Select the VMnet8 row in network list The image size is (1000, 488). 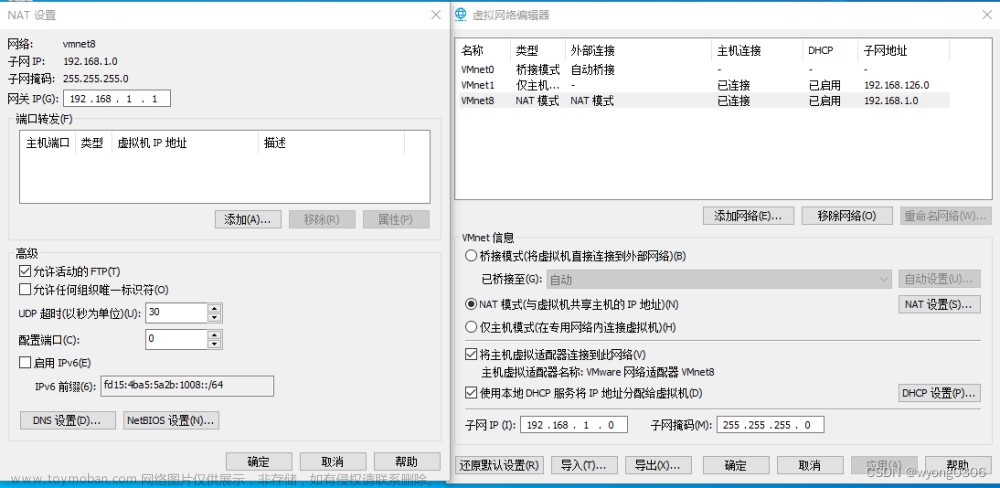point(703,100)
